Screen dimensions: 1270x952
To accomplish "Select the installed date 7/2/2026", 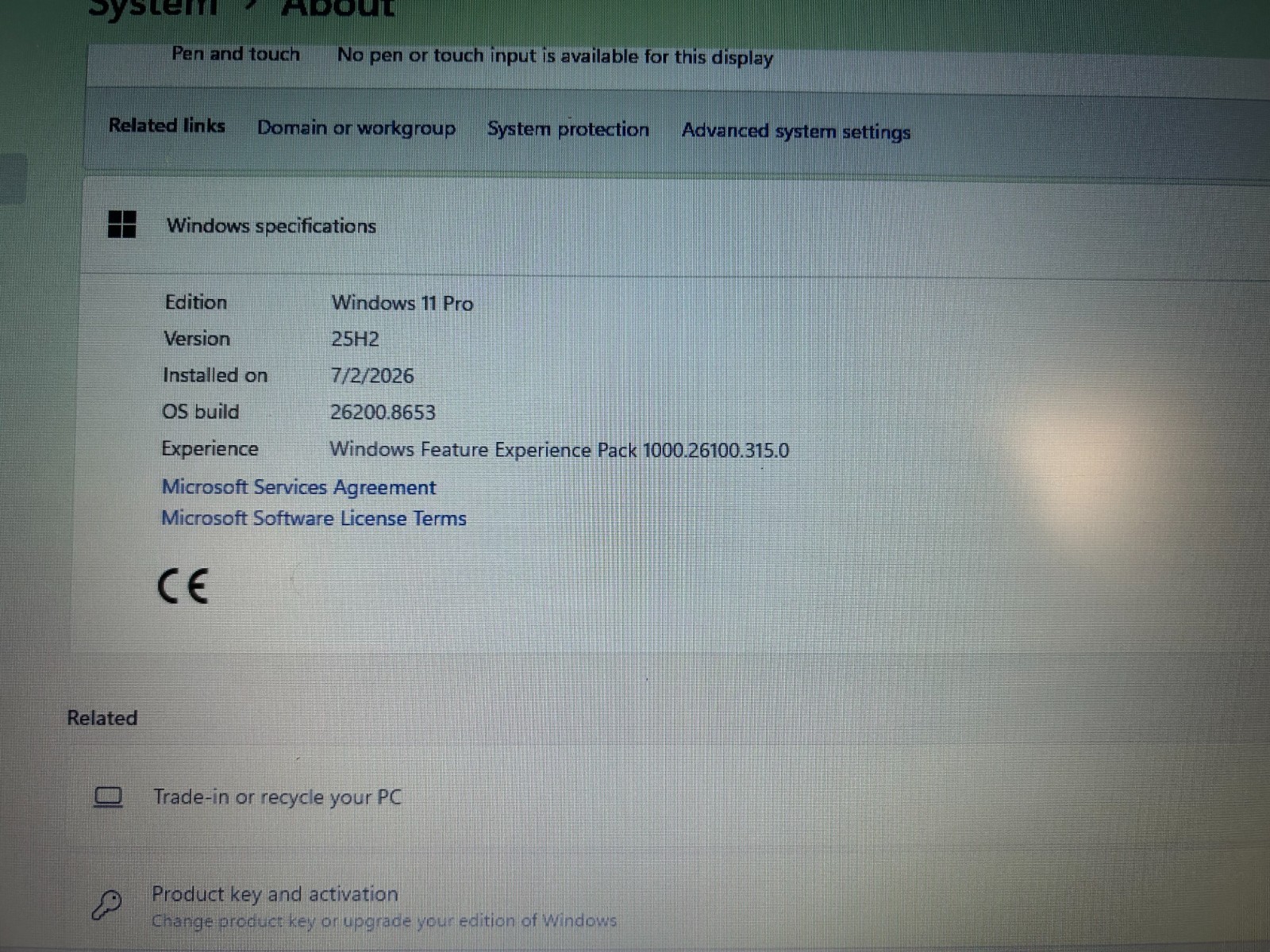I will pos(372,375).
